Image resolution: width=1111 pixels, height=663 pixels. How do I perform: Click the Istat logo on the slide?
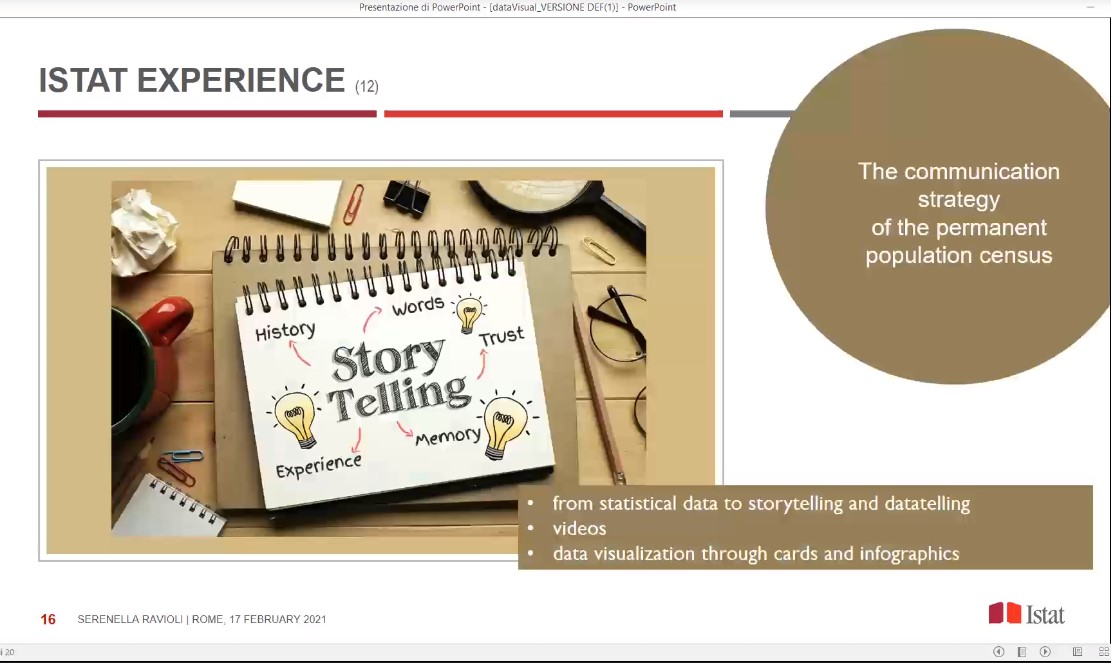pos(1027,613)
